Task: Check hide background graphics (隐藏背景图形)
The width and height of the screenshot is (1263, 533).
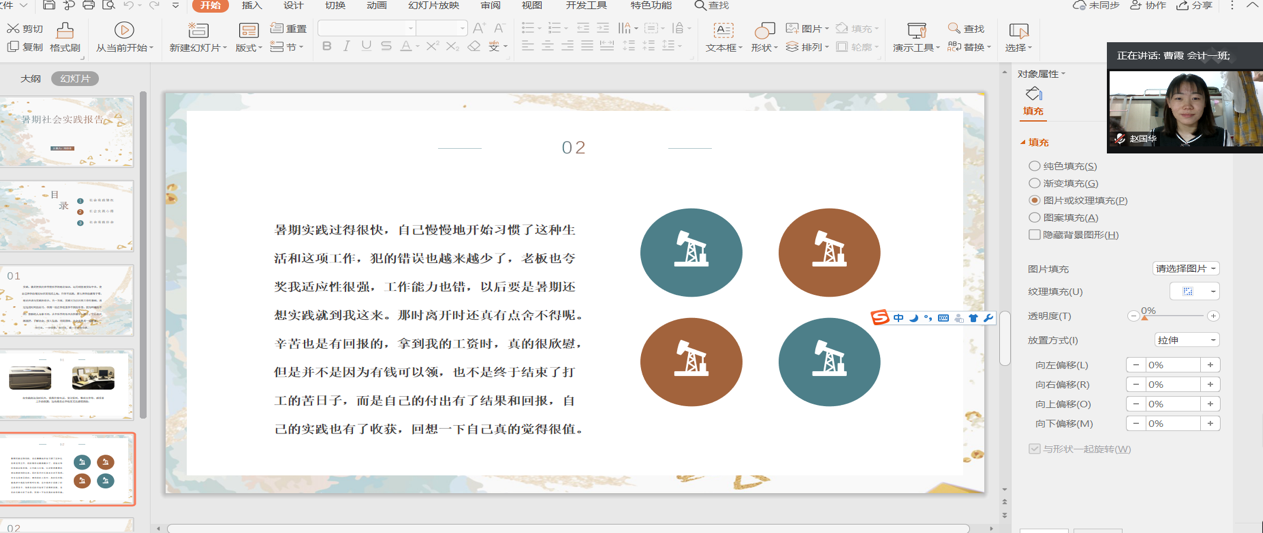Action: (x=1034, y=235)
